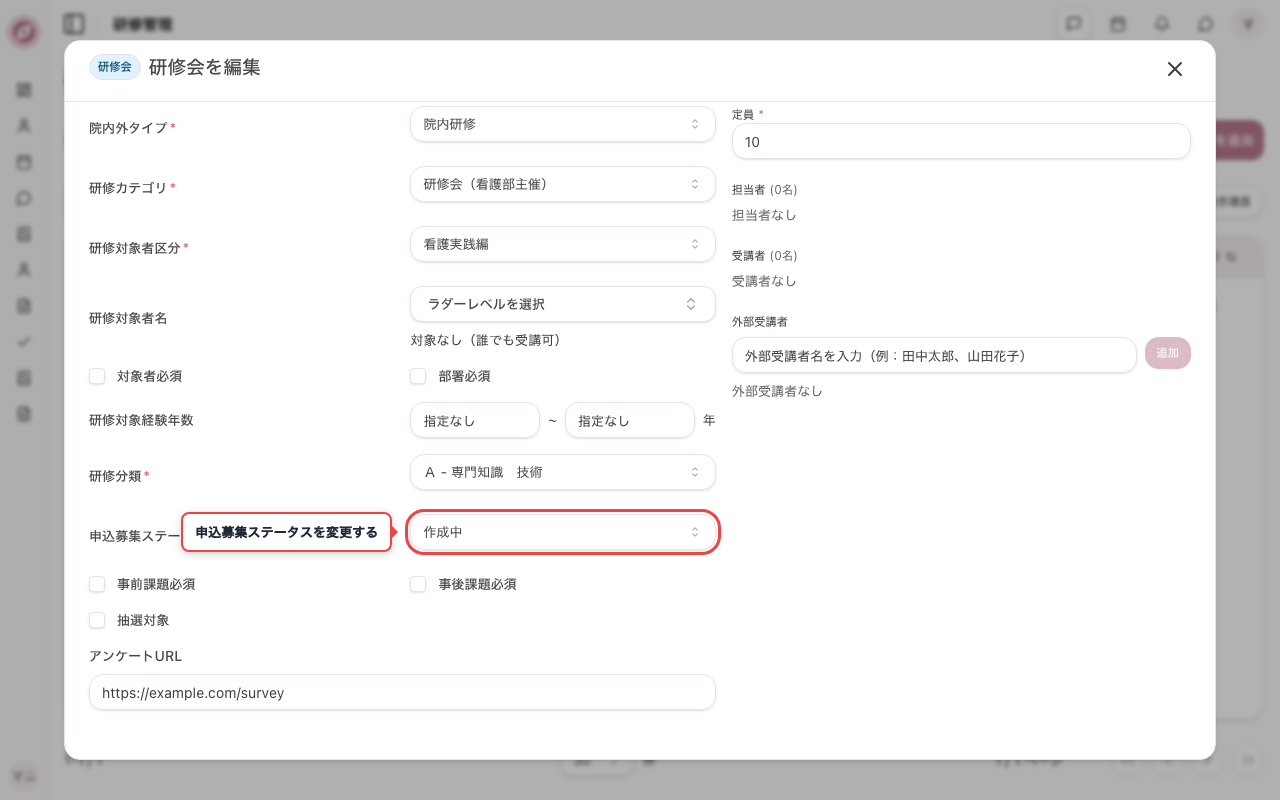1280x800 pixels.
Task: Change the 申込募集ステータス dropdown showing 作成中
Action: tap(563, 532)
